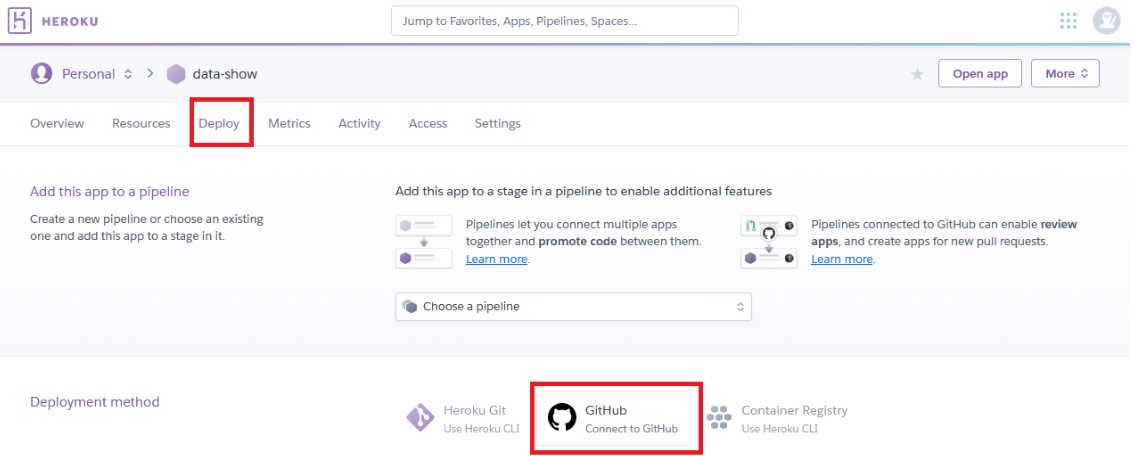This screenshot has width=1135, height=456.
Task: Switch to the Deploy tab
Action: click(x=219, y=123)
